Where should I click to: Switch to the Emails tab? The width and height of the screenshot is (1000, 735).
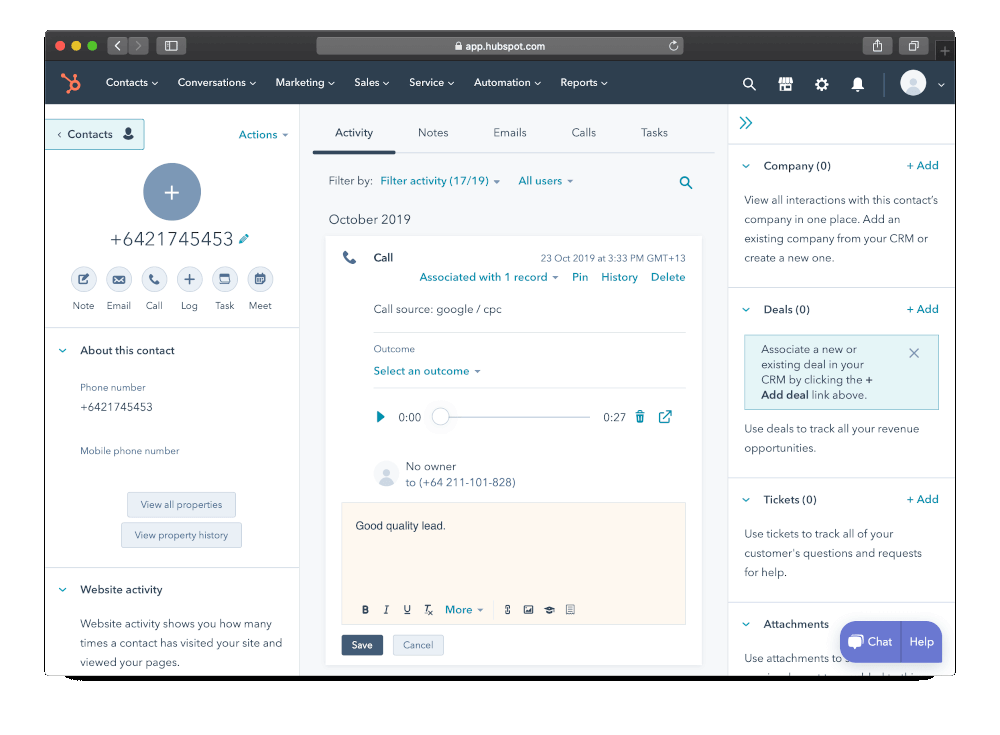pyautogui.click(x=510, y=132)
